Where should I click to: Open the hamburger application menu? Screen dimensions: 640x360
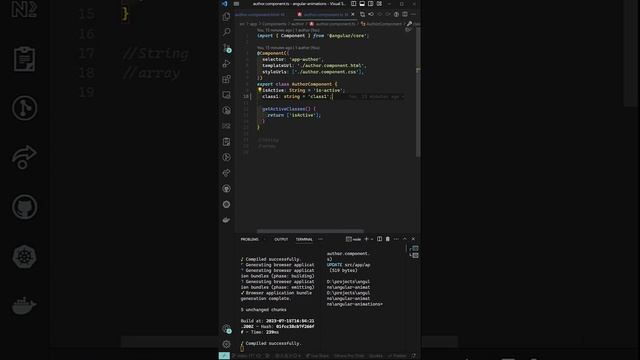236,4
